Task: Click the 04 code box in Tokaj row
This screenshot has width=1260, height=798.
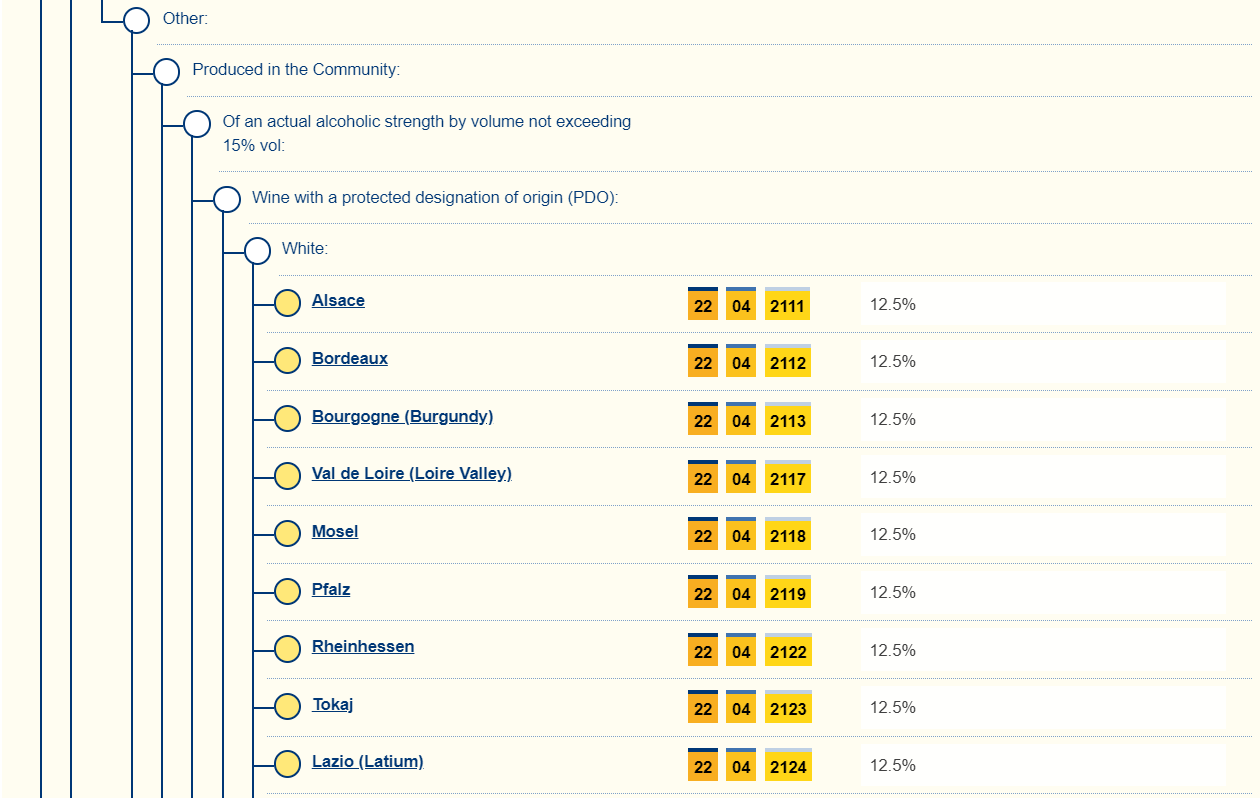Action: coord(741,709)
